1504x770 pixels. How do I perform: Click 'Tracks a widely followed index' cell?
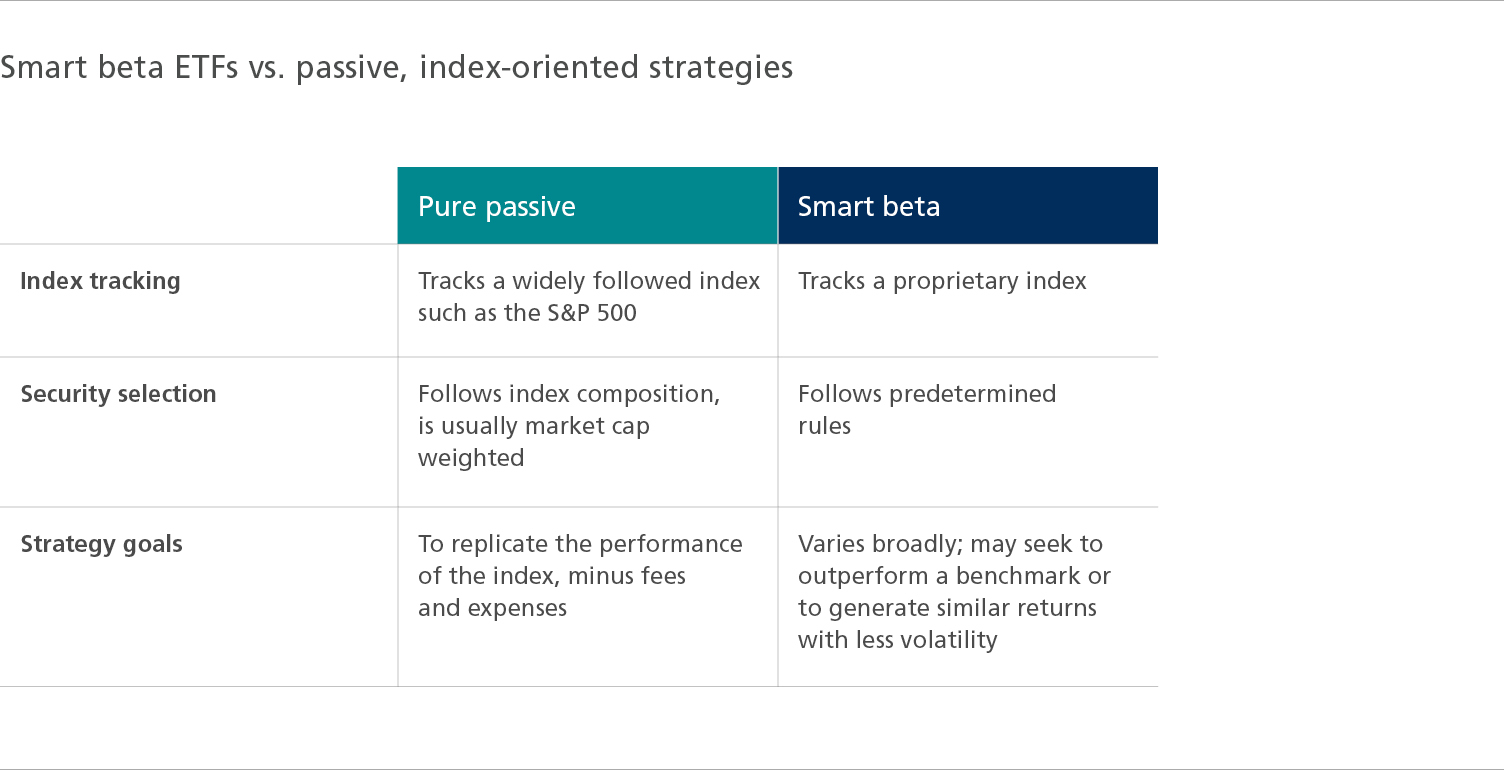point(589,297)
